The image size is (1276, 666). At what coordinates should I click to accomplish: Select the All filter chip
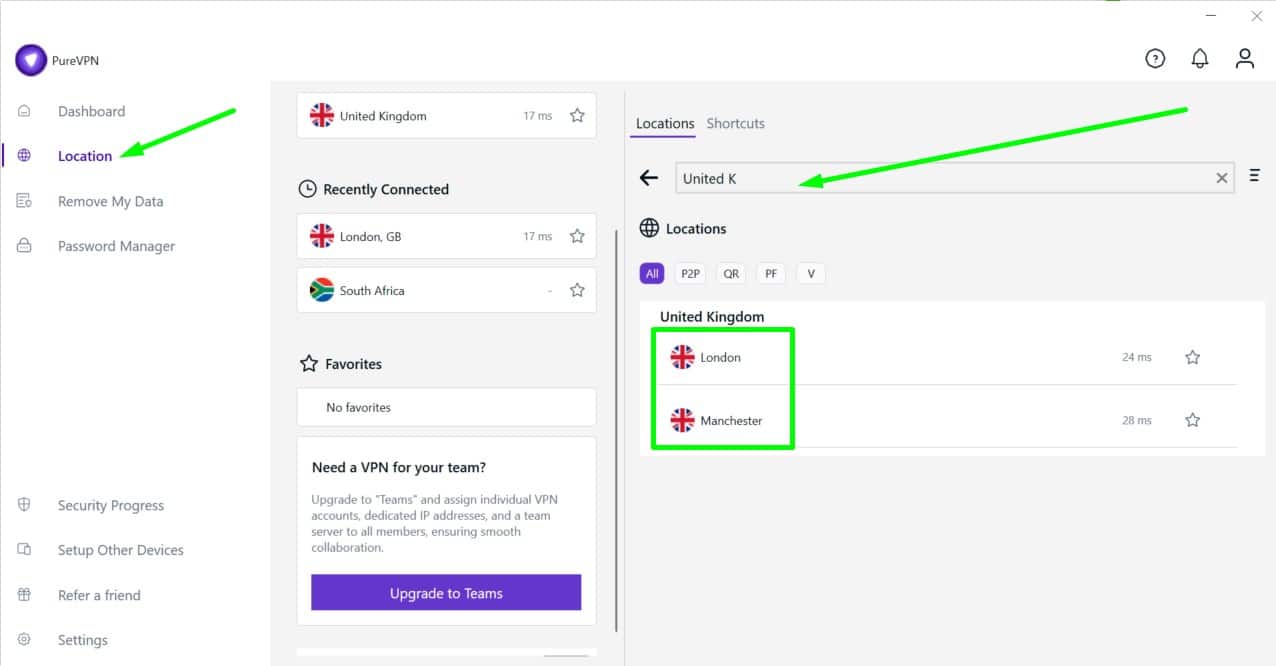(x=652, y=273)
